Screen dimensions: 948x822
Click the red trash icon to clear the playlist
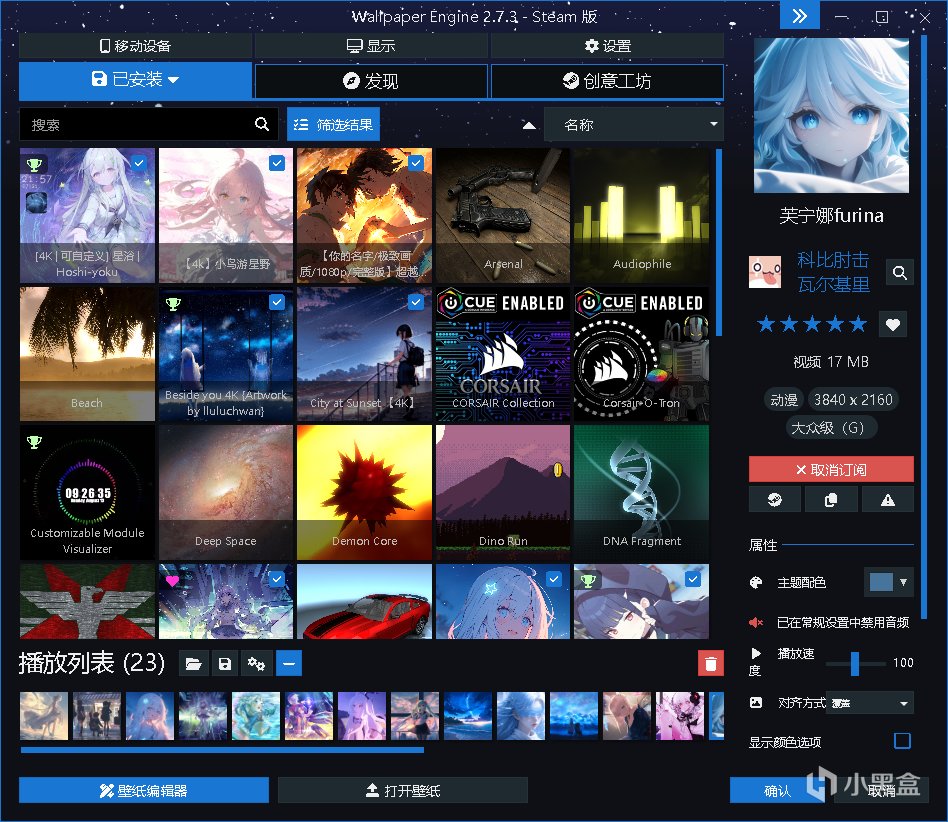coord(710,663)
